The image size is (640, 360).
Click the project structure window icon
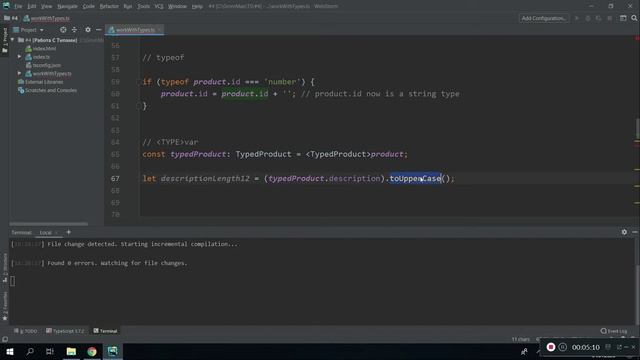point(623,18)
